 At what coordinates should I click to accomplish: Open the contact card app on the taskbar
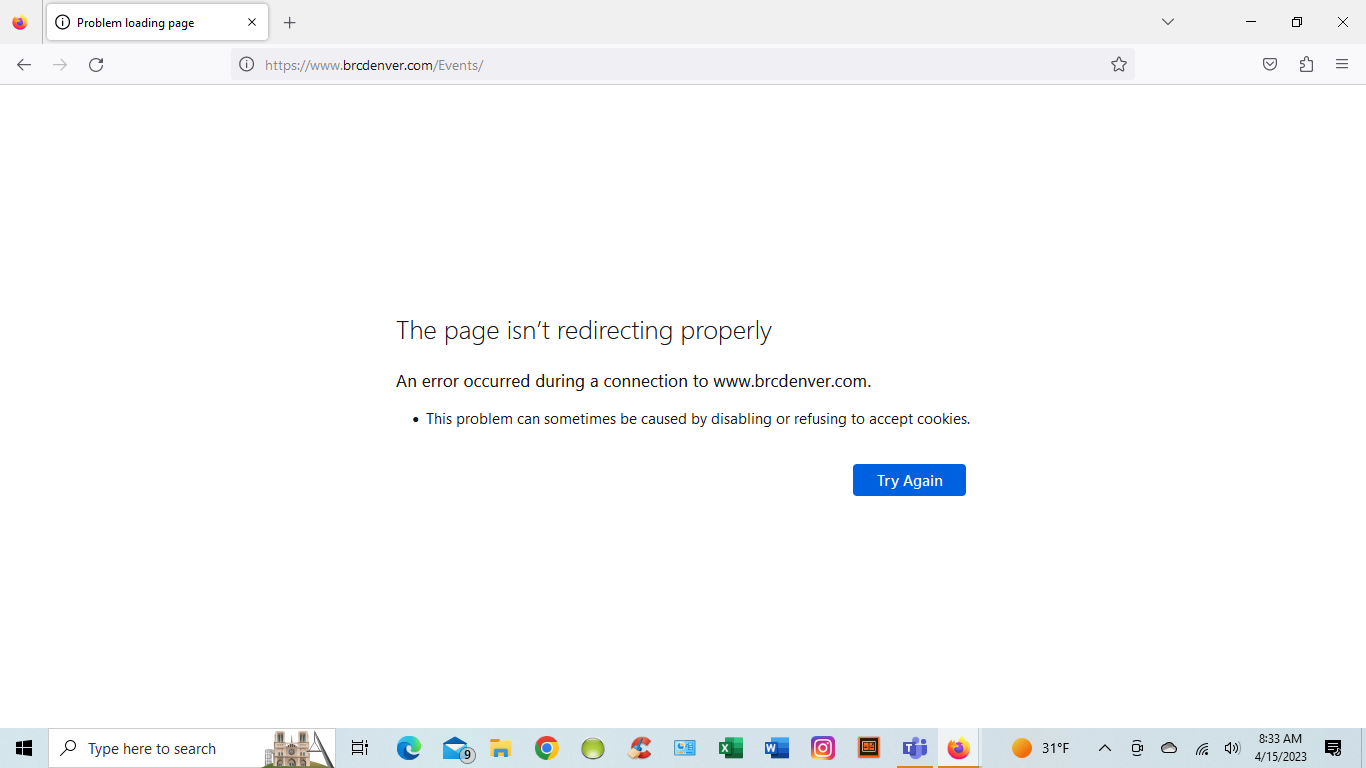685,748
